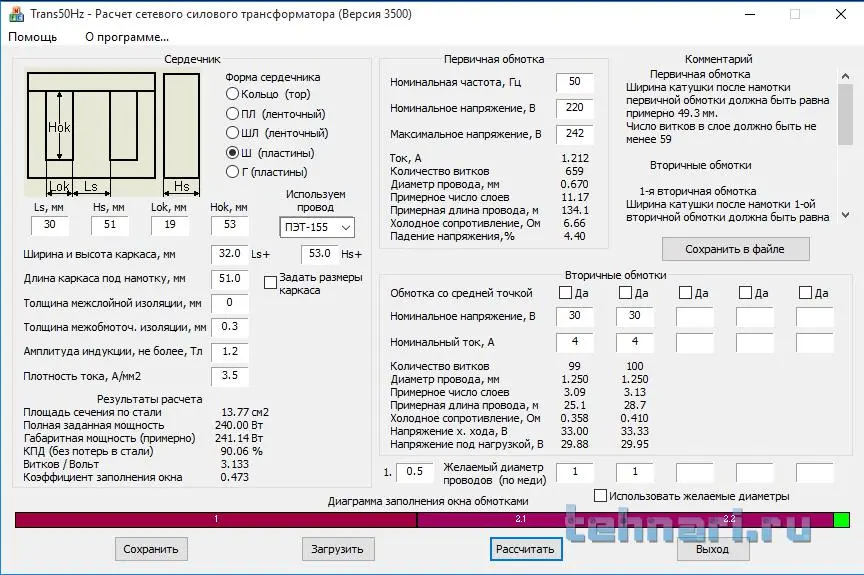Click the Hs, мм input field
The image size is (864, 575).
click(x=110, y=225)
